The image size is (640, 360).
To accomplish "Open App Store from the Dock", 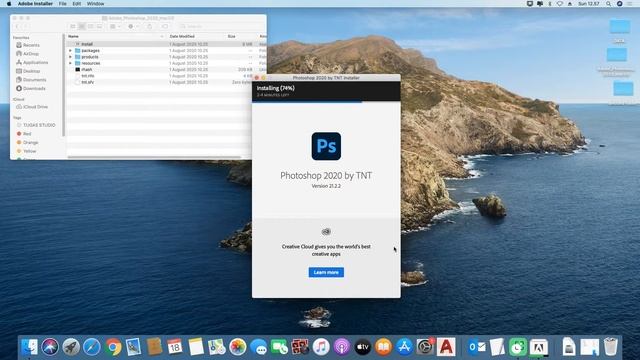I will (404, 347).
